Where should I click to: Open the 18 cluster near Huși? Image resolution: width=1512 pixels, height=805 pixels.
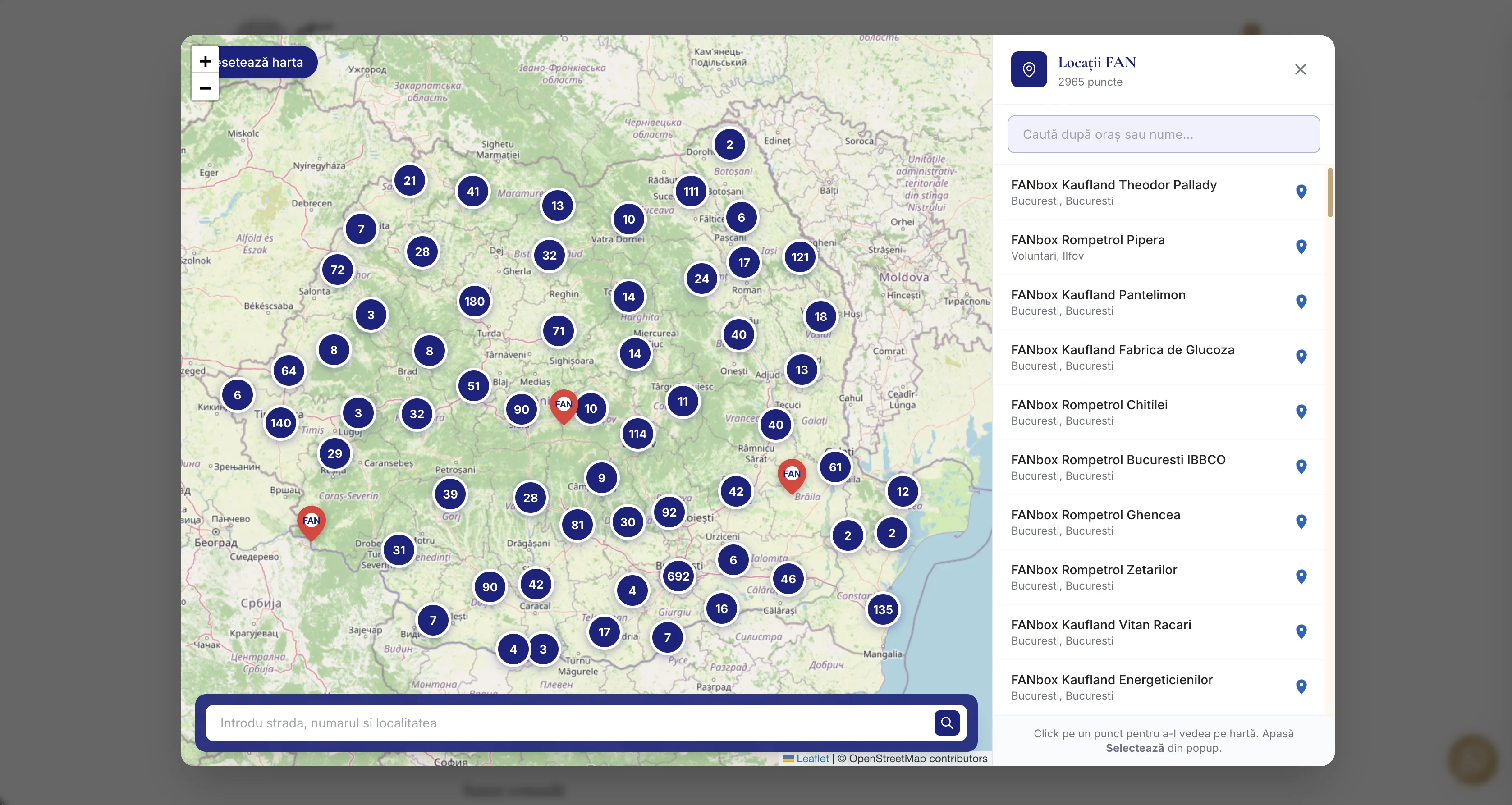click(x=820, y=317)
